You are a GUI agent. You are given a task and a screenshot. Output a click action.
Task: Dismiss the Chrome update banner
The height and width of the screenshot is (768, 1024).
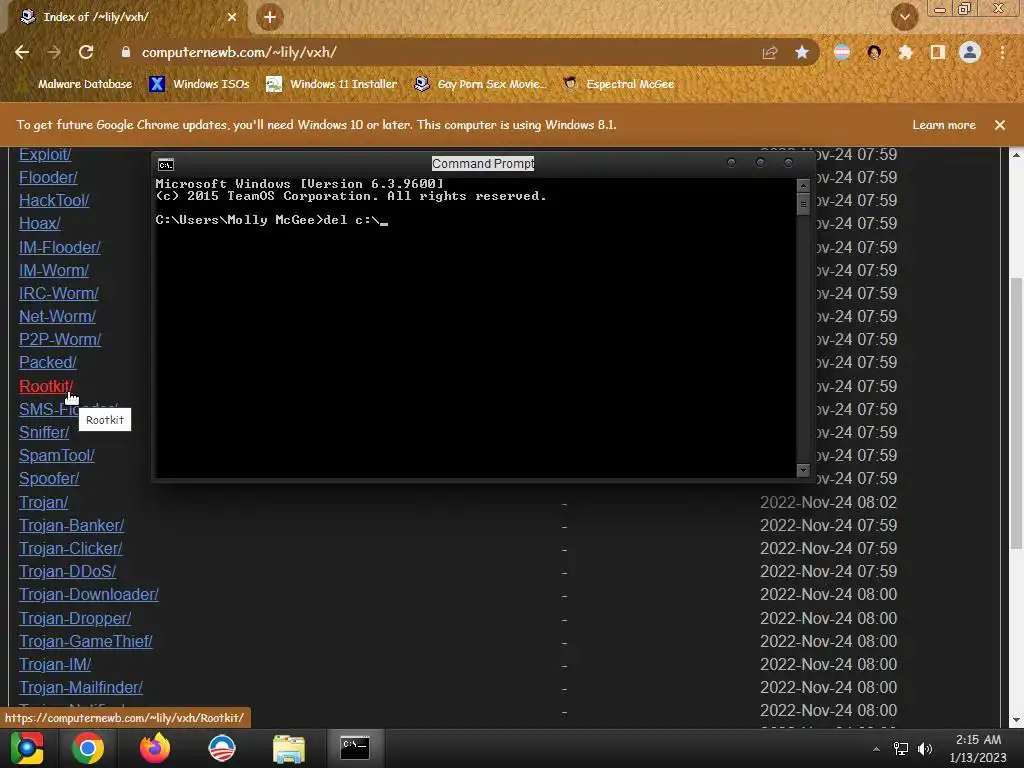[x=1000, y=125]
